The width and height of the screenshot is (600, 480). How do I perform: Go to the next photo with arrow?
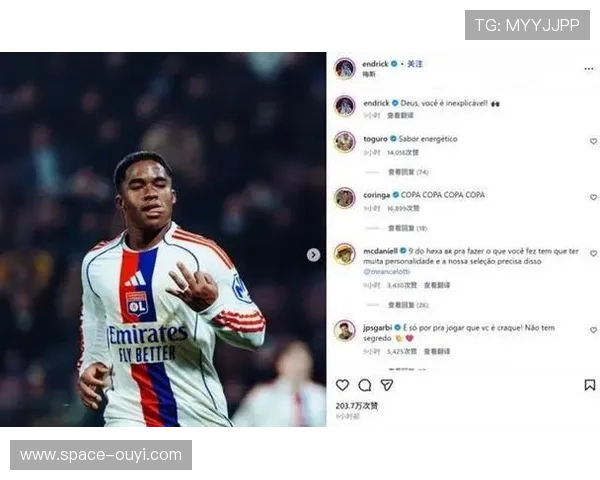pos(313,255)
